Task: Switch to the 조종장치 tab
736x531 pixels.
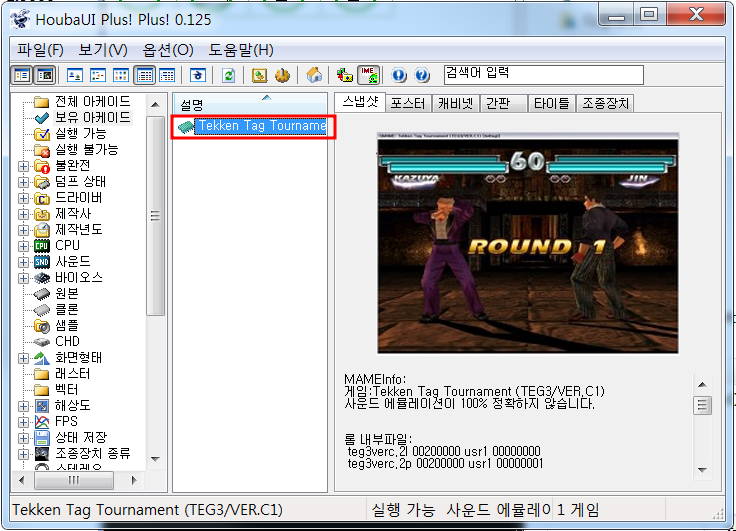Action: [x=606, y=103]
